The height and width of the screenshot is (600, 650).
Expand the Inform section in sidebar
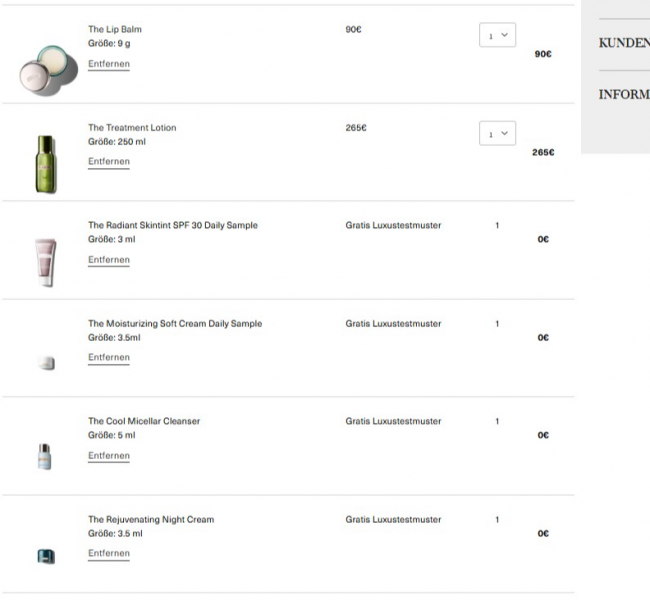[x=623, y=96]
